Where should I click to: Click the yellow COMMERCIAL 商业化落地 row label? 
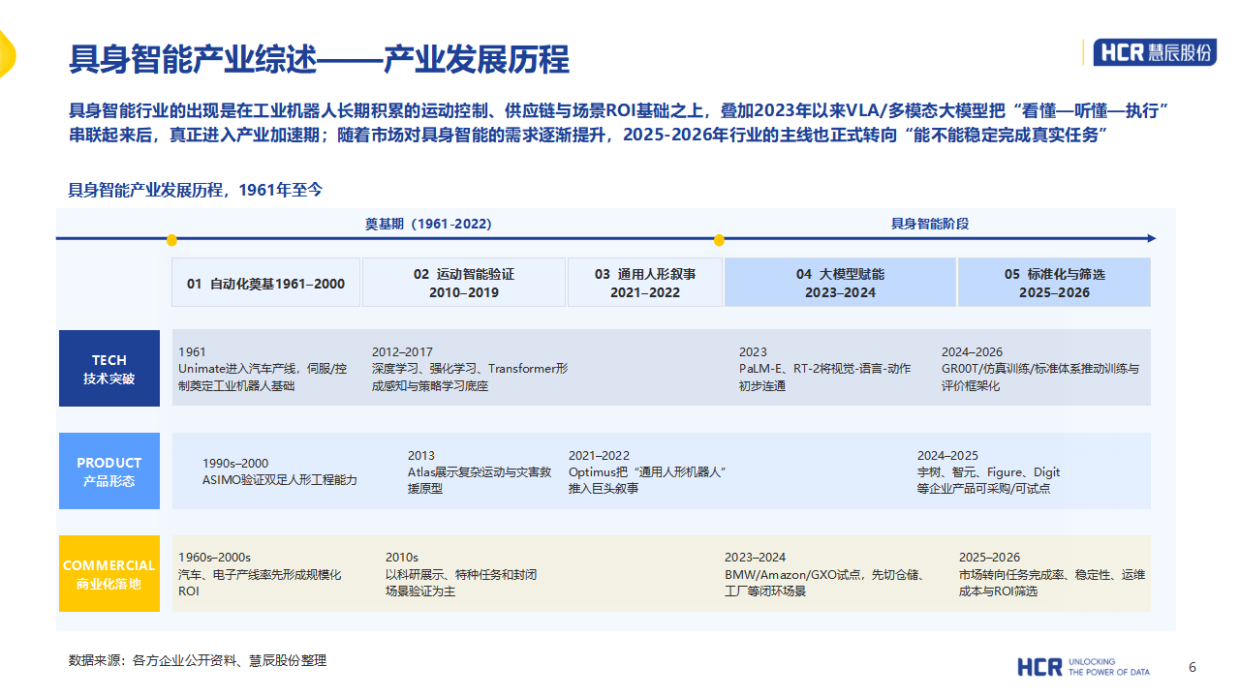[x=109, y=574]
